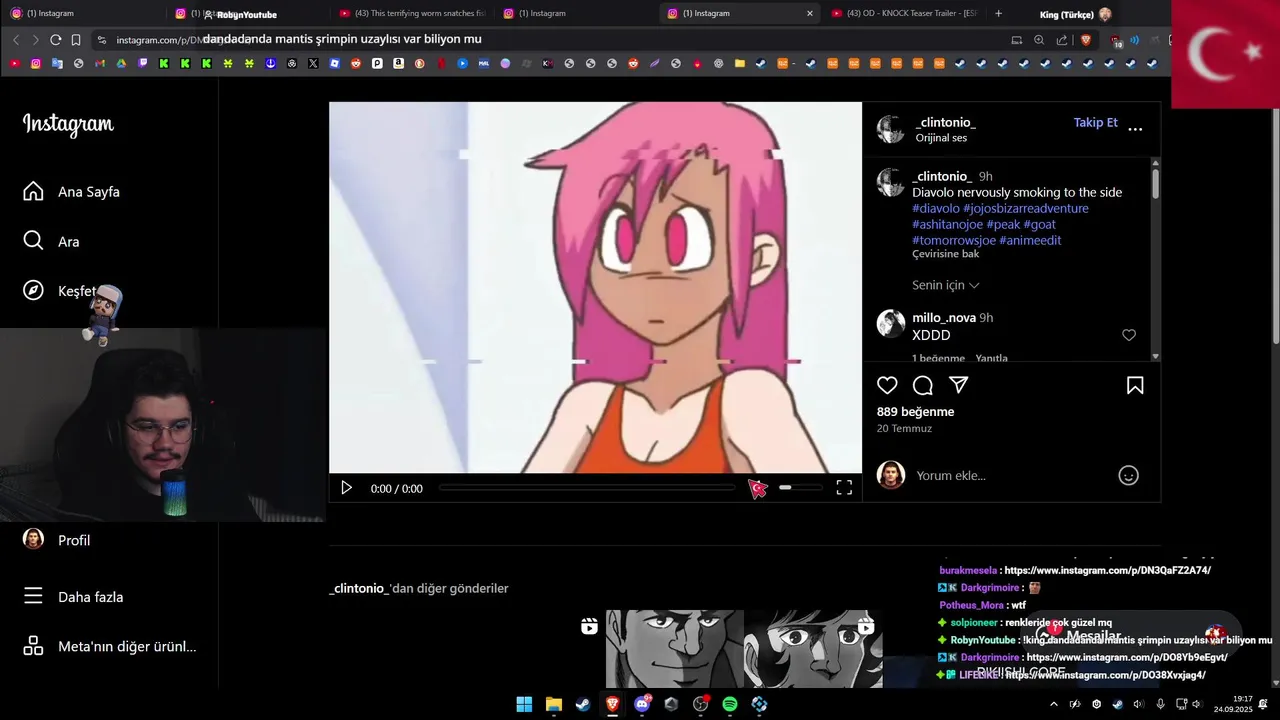Click 889 beğenme likes count

coord(915,411)
